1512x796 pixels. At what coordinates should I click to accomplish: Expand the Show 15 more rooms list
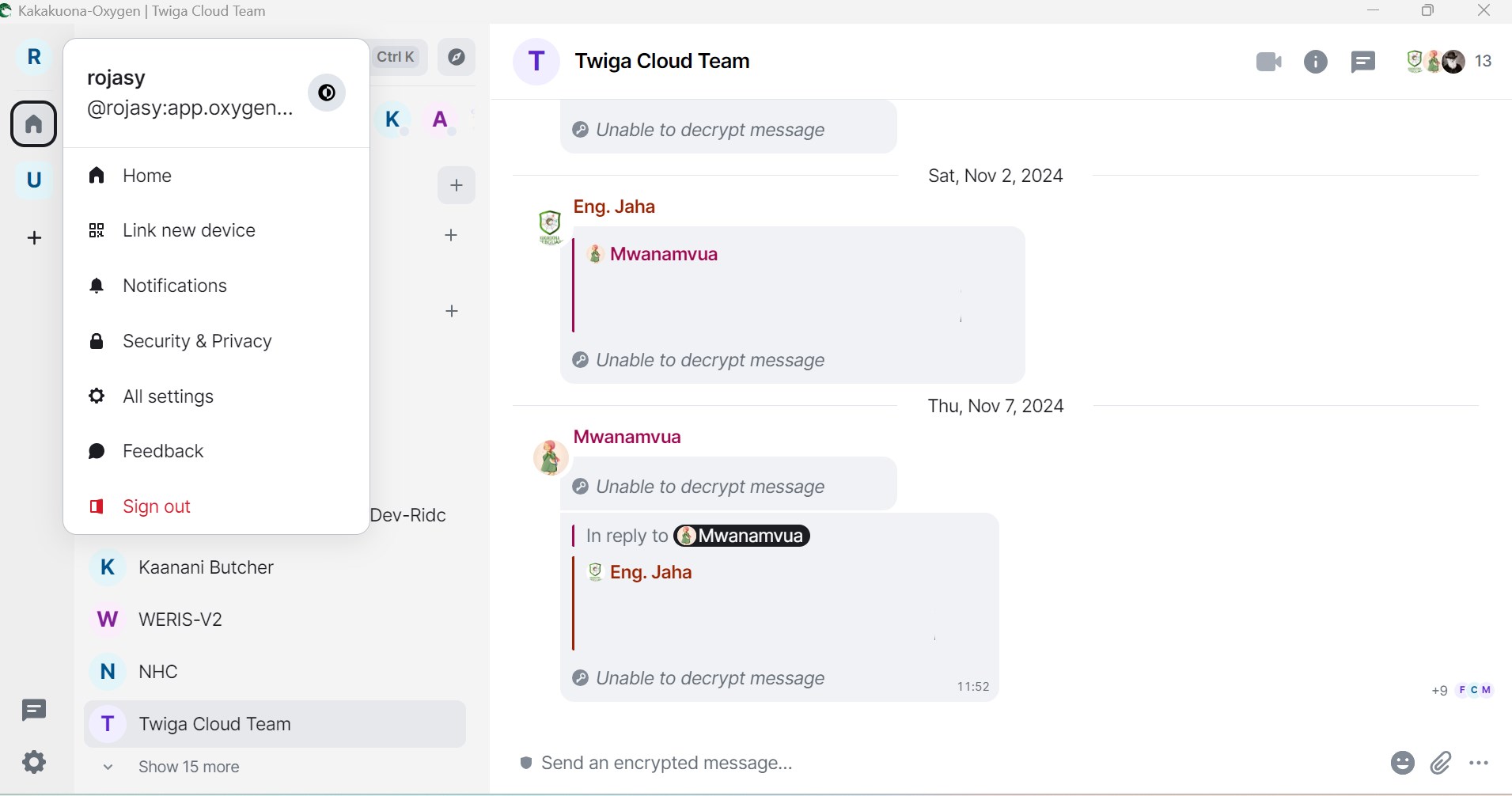point(188,767)
